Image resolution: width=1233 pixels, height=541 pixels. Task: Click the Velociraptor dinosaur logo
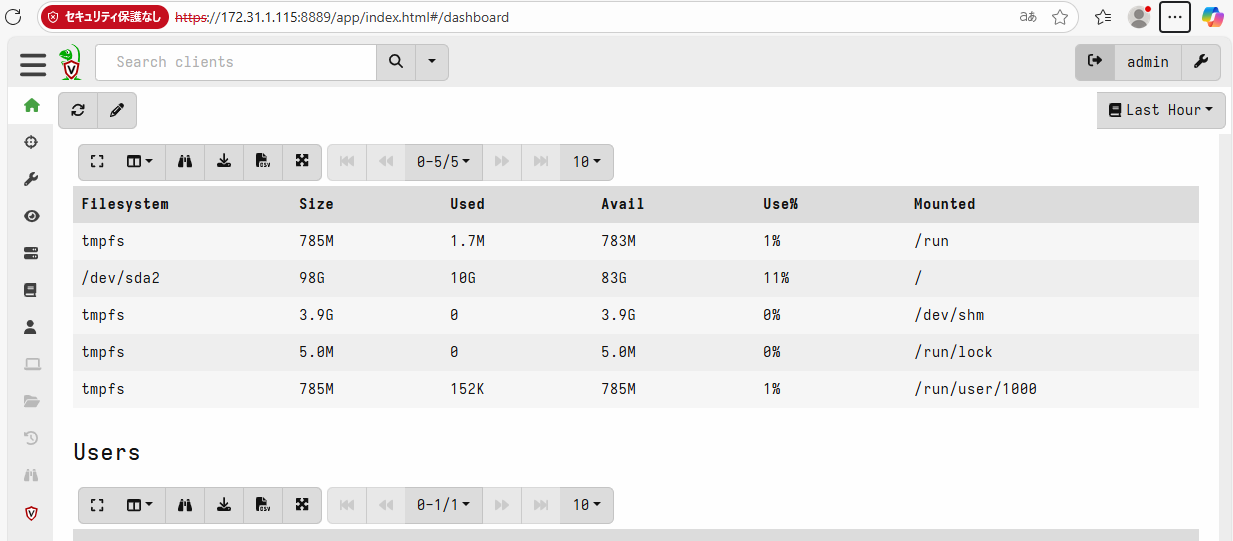70,63
